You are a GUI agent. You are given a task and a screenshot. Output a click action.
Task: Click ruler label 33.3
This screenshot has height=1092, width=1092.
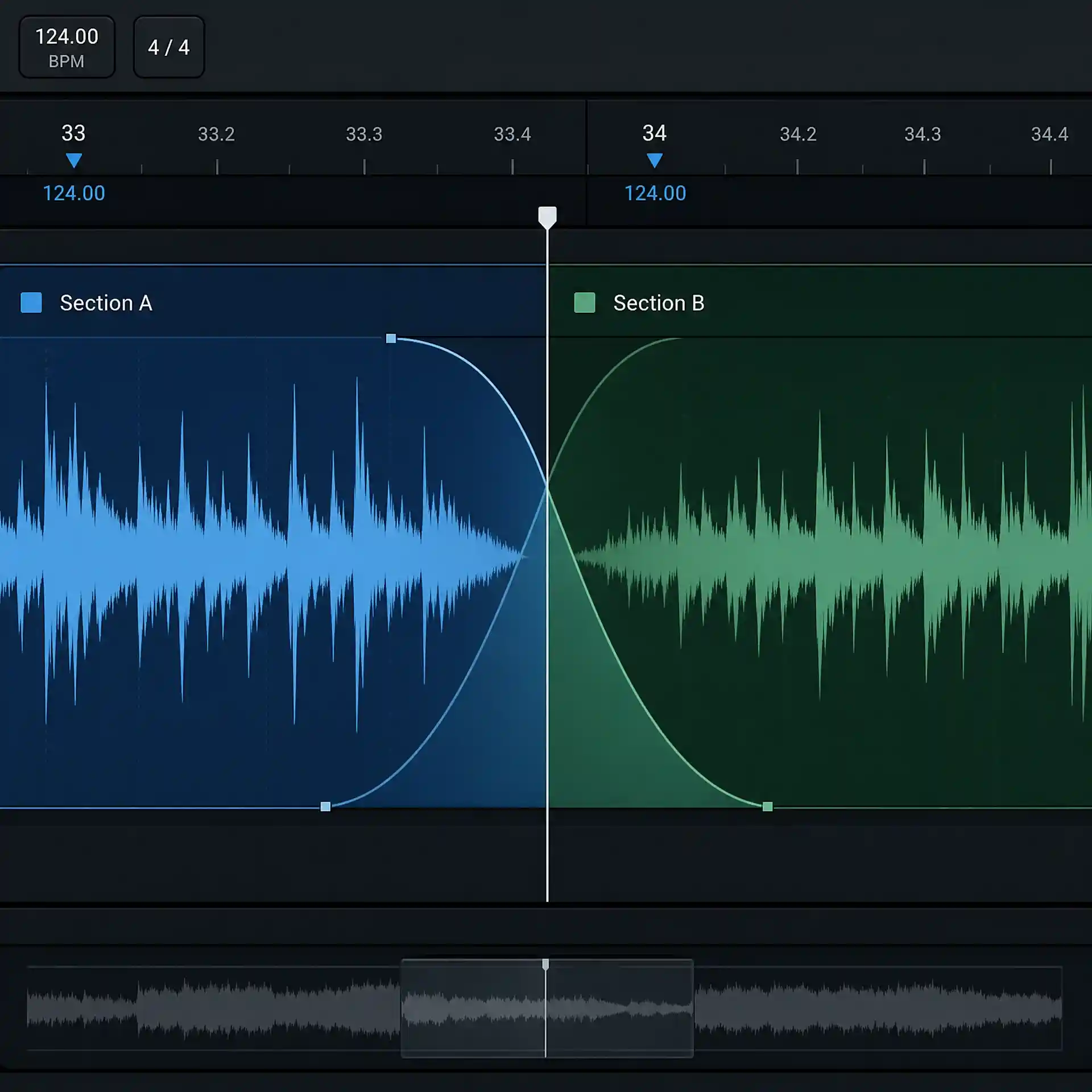364,134
